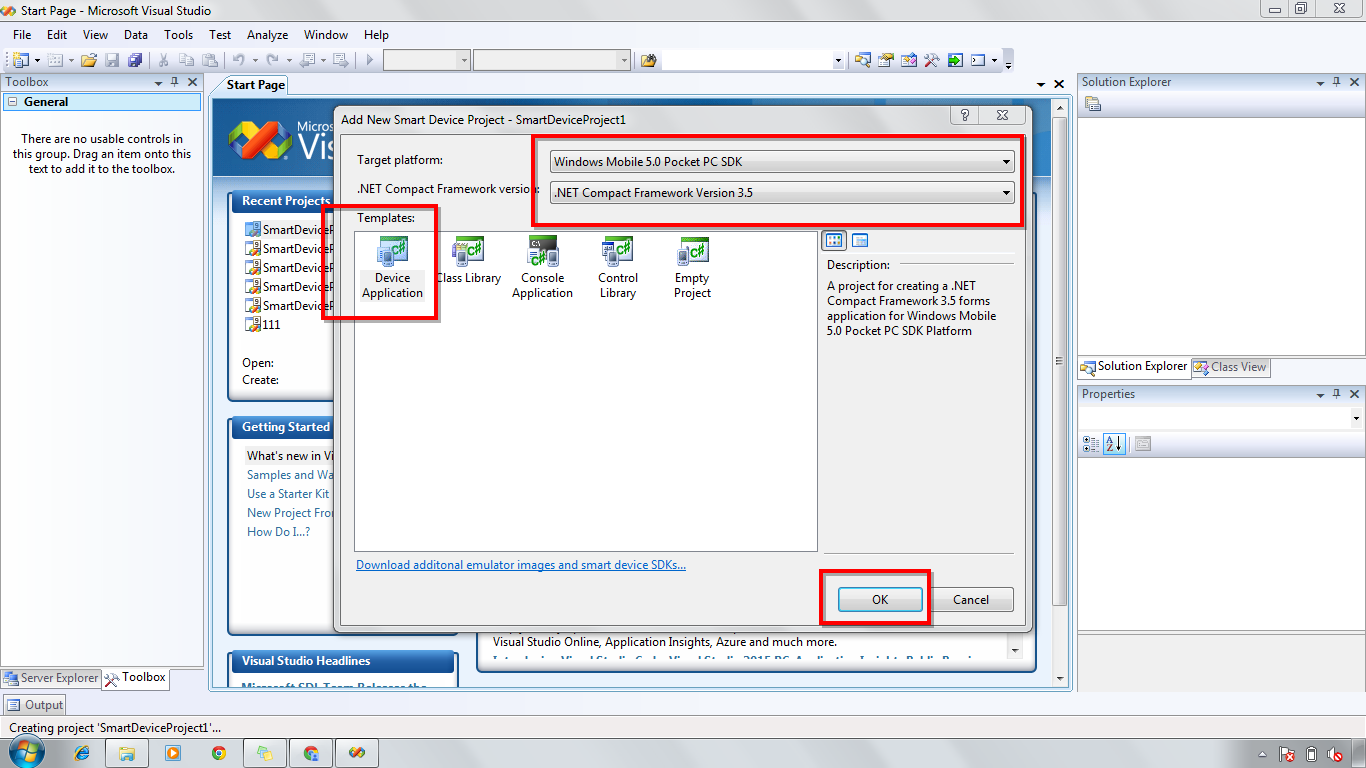Open the New Project dropdown arrow
Viewport: 1366px width, 768px height.
click(x=36, y=60)
